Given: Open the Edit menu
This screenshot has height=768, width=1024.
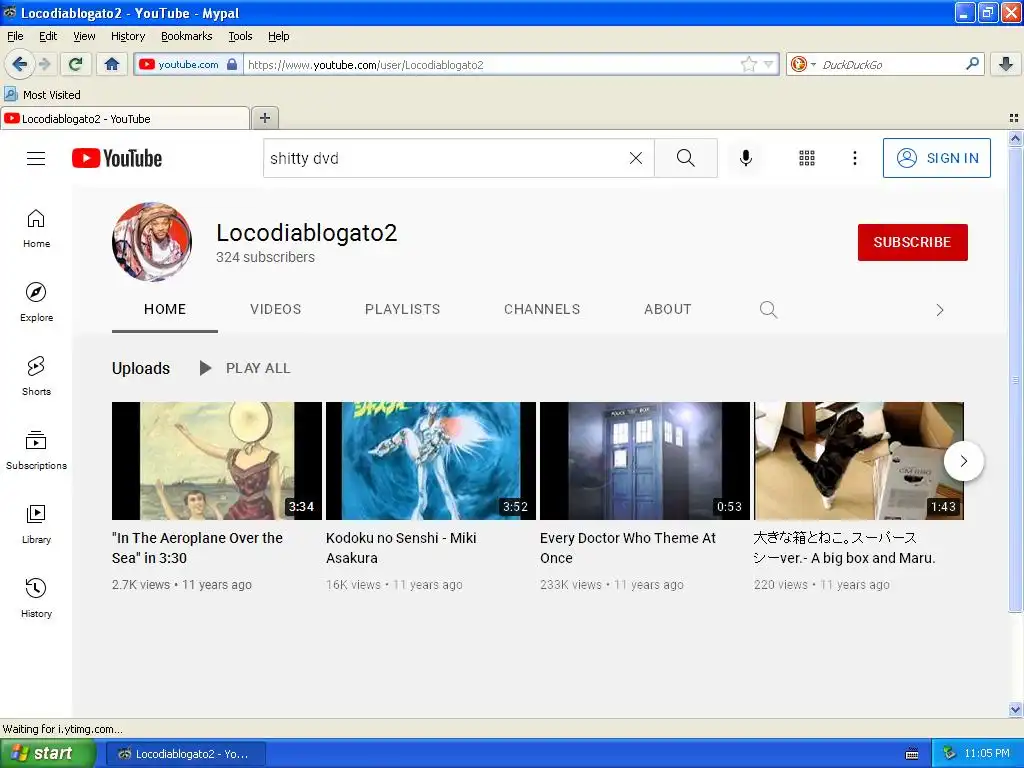Looking at the screenshot, I should click(48, 37).
